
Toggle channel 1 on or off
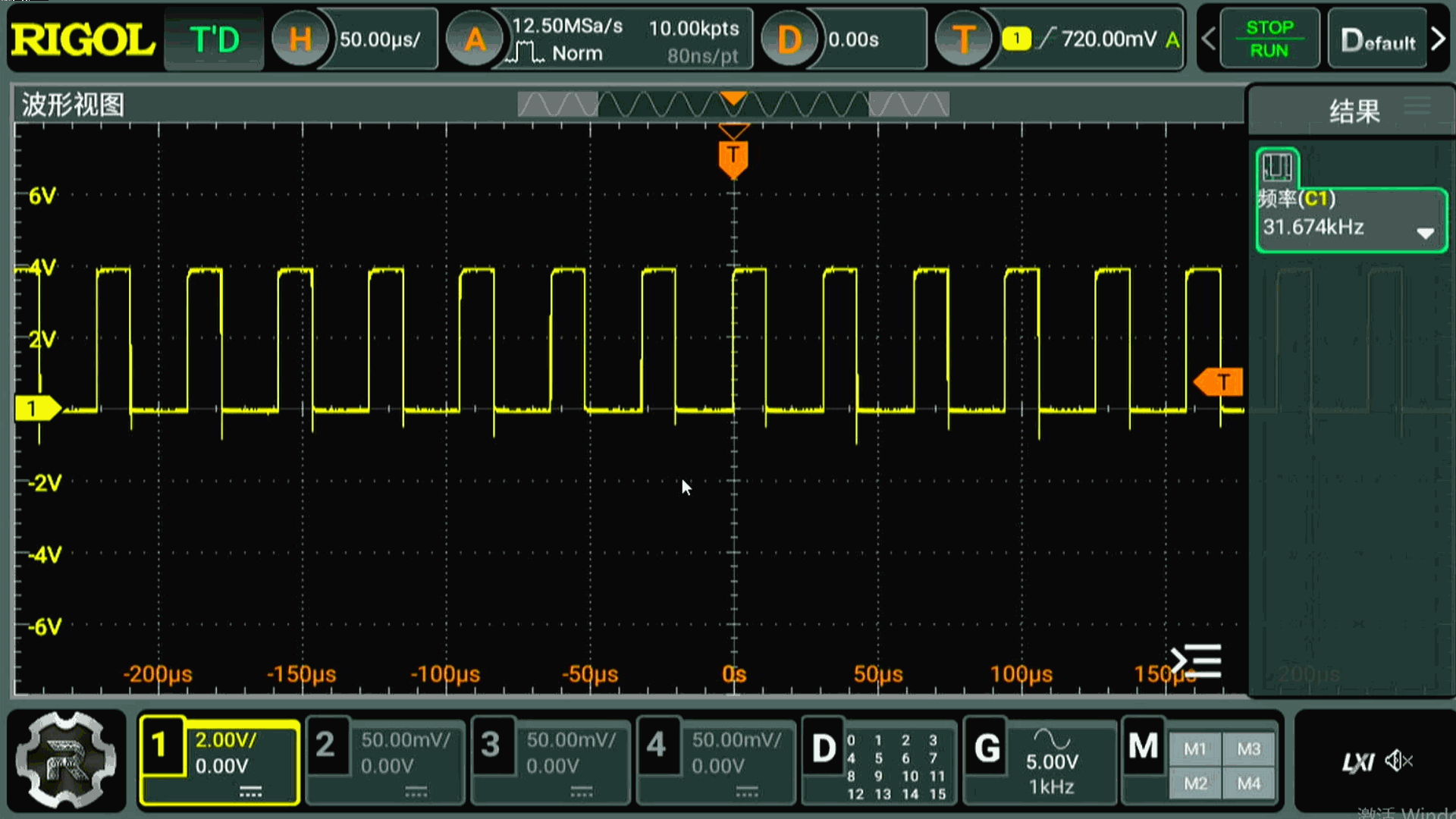pyautogui.click(x=161, y=746)
